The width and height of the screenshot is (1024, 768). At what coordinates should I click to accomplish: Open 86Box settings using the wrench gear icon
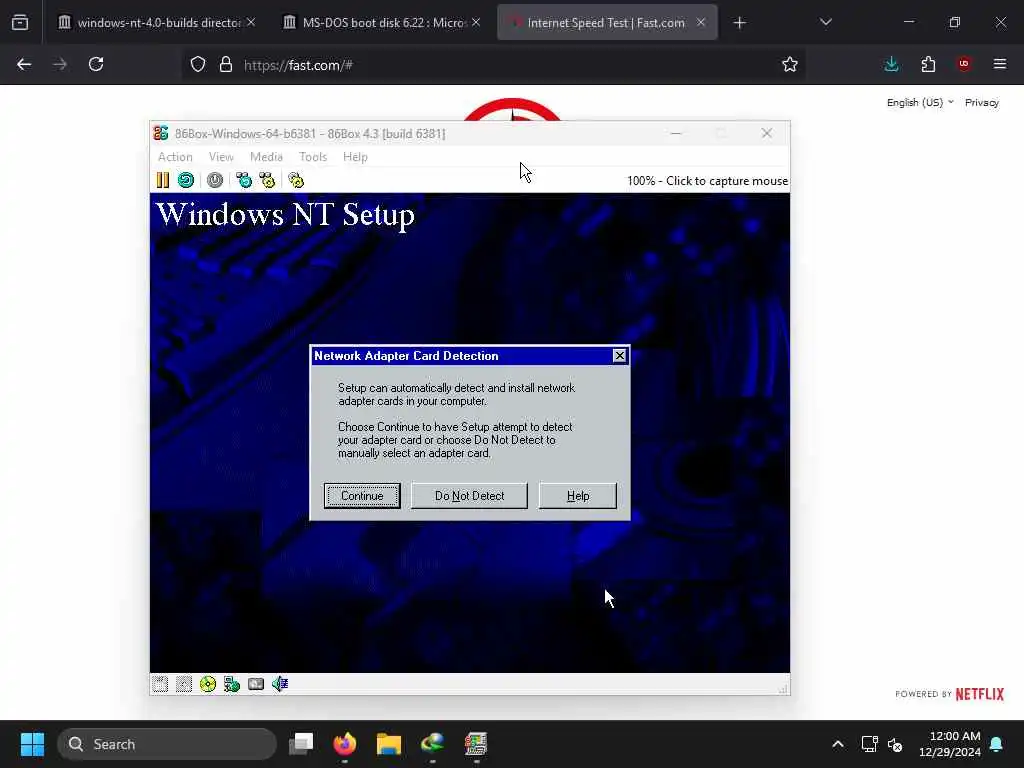click(296, 180)
